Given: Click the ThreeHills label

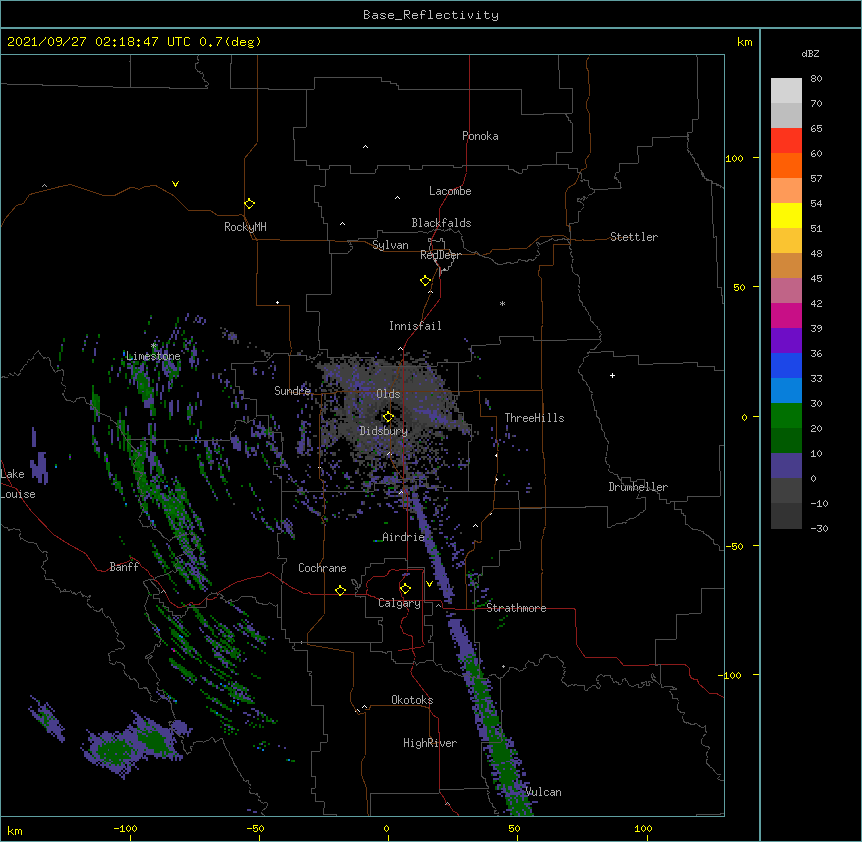Looking at the screenshot, I should pyautogui.click(x=534, y=418).
